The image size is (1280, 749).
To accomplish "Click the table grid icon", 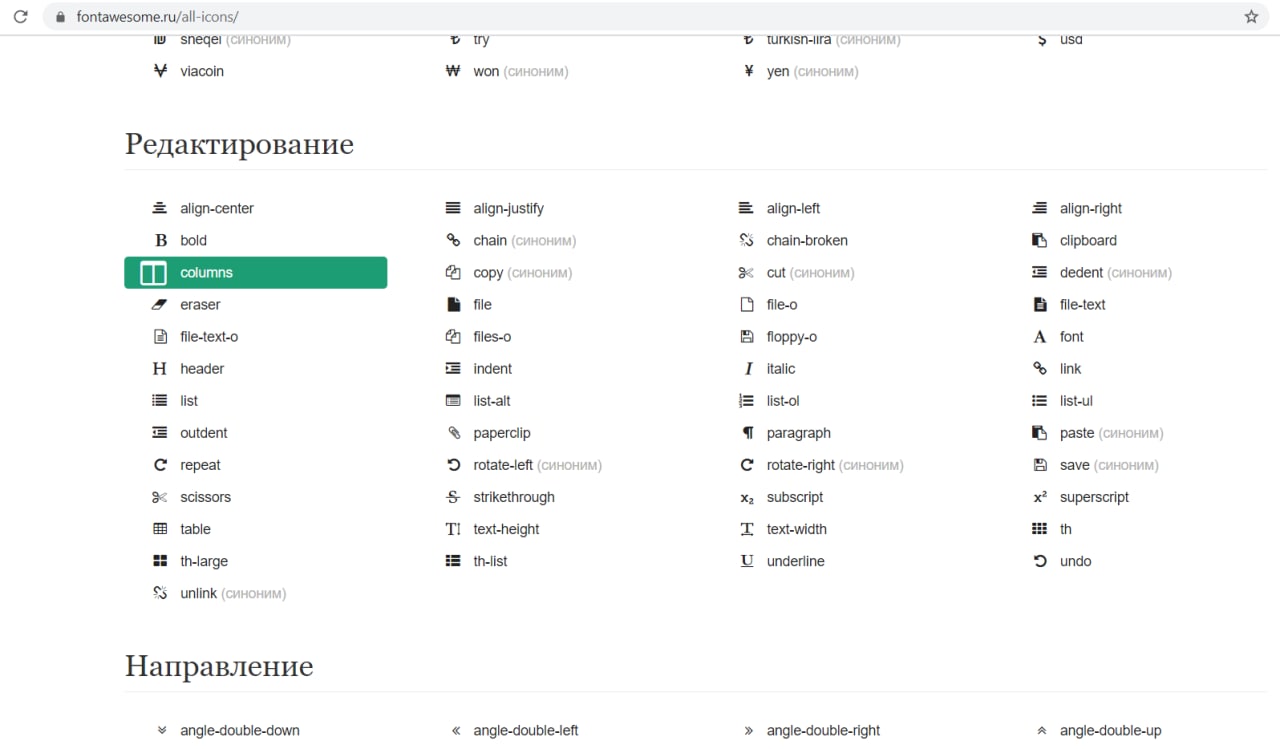I will click(160, 529).
